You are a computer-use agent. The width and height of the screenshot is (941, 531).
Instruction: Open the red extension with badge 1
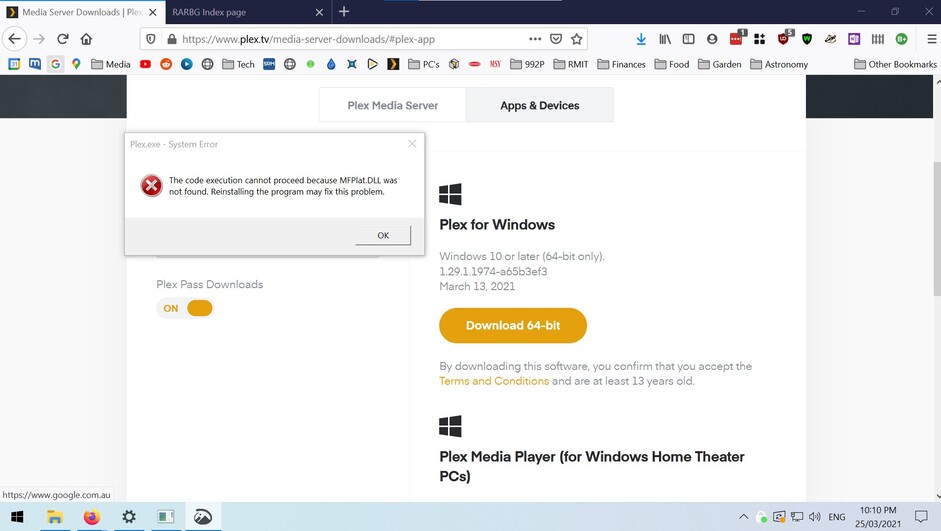tap(737, 38)
